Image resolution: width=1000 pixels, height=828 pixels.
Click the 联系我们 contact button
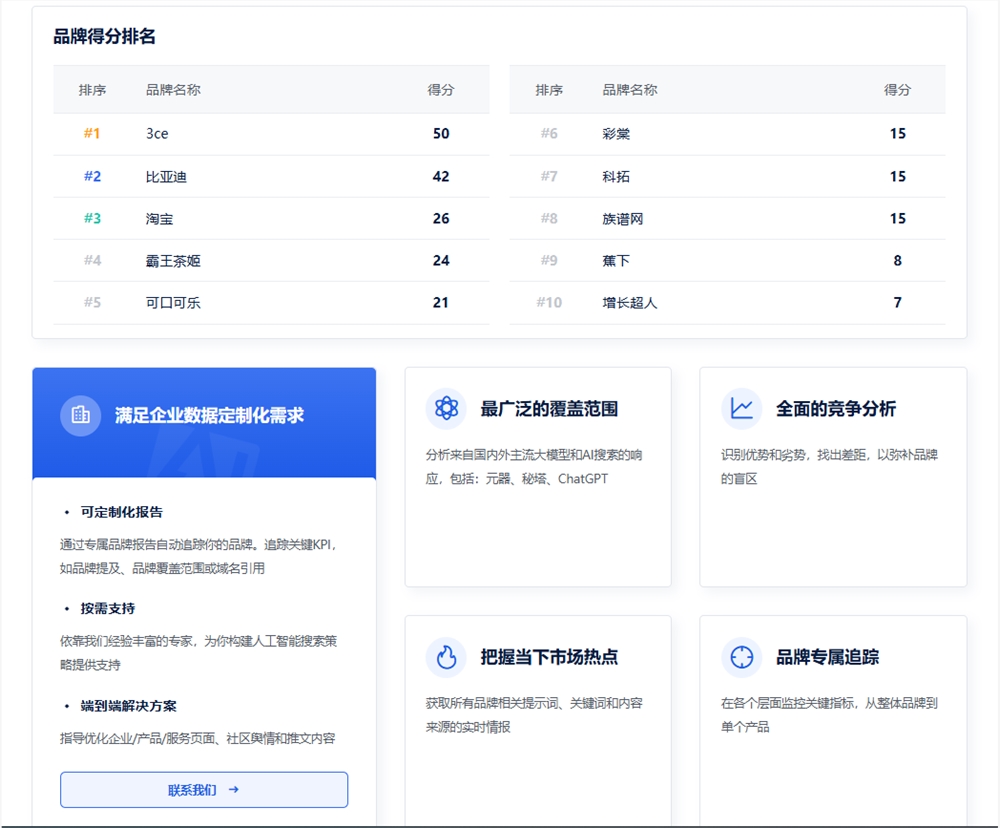click(204, 789)
